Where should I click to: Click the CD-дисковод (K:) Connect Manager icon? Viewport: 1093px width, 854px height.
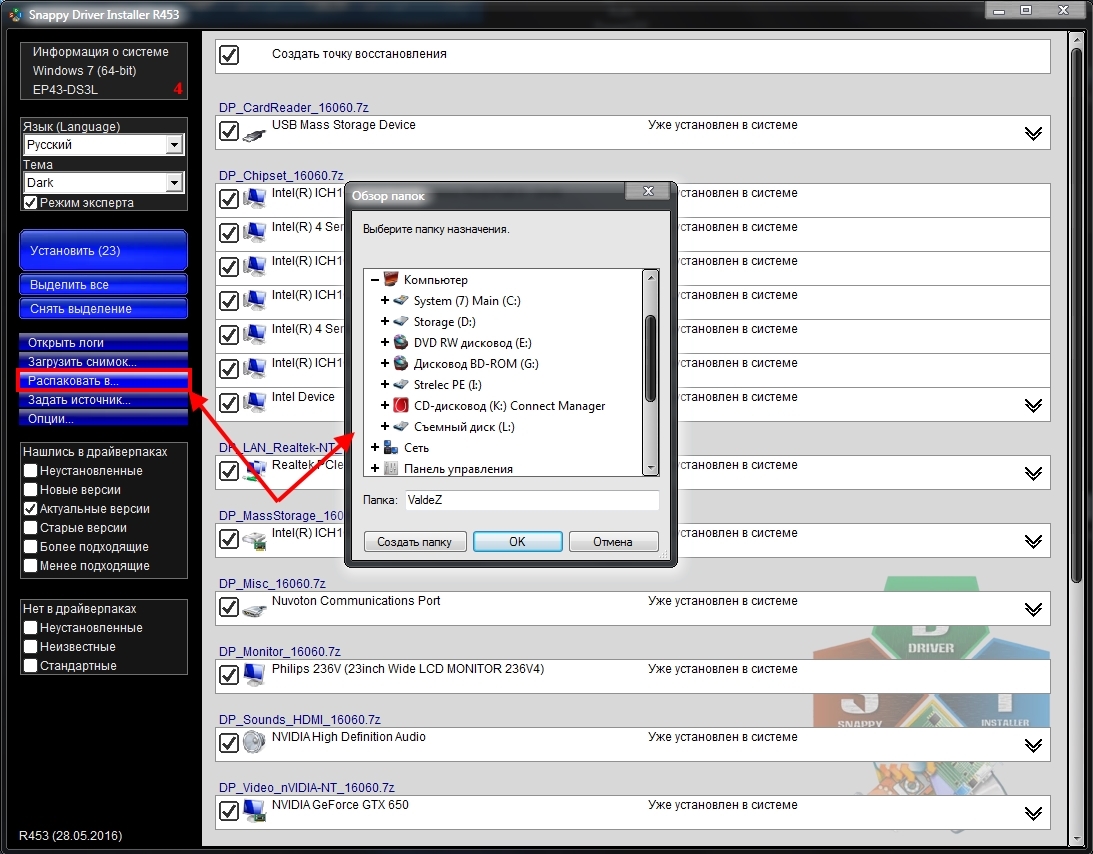tap(401, 405)
